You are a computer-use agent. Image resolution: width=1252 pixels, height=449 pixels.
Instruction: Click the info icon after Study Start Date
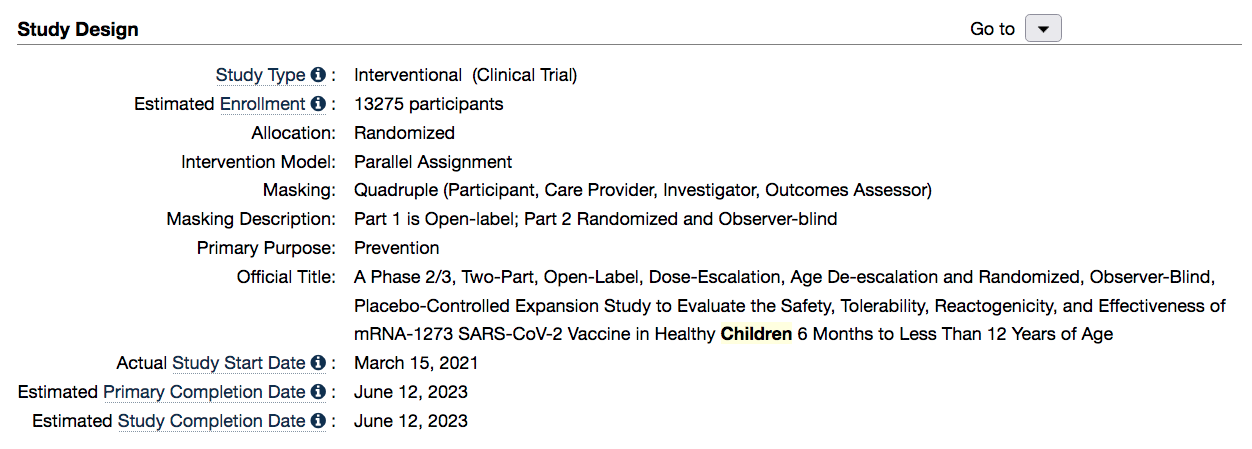pos(318,363)
